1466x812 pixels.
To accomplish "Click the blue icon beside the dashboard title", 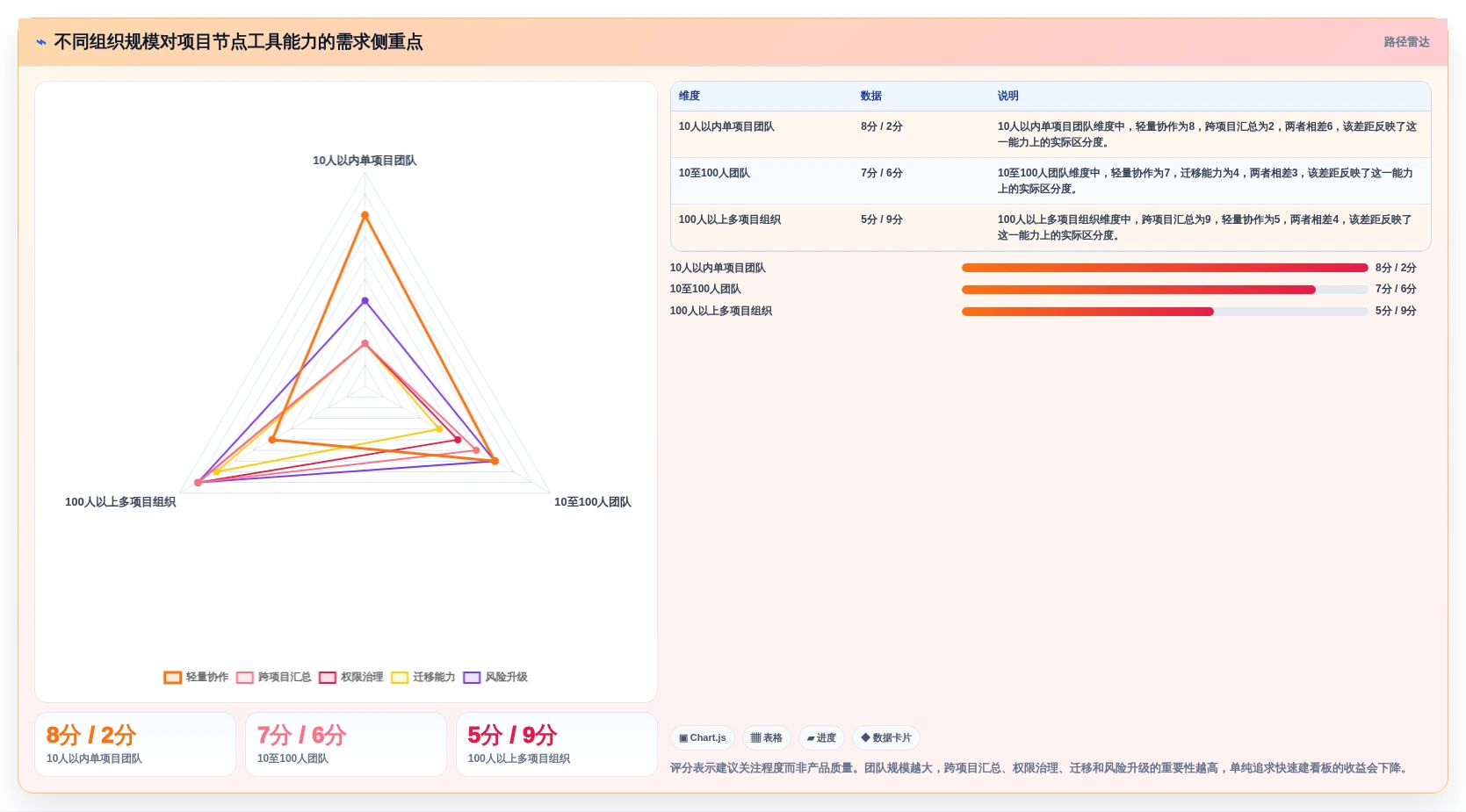I will click(x=41, y=42).
